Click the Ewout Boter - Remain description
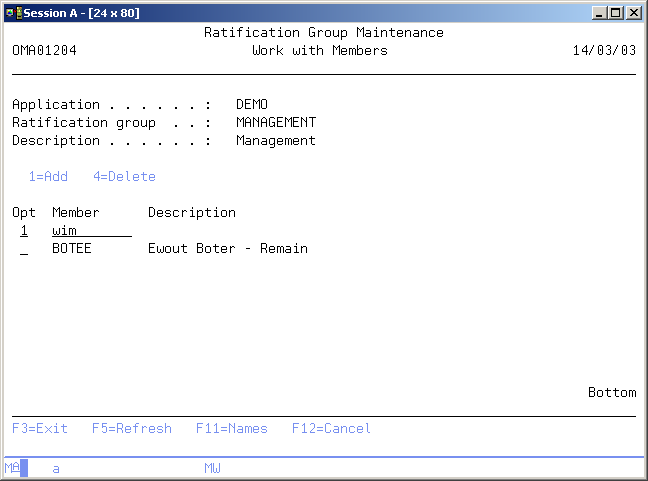The width and height of the screenshot is (648, 481). pyautogui.click(x=227, y=249)
